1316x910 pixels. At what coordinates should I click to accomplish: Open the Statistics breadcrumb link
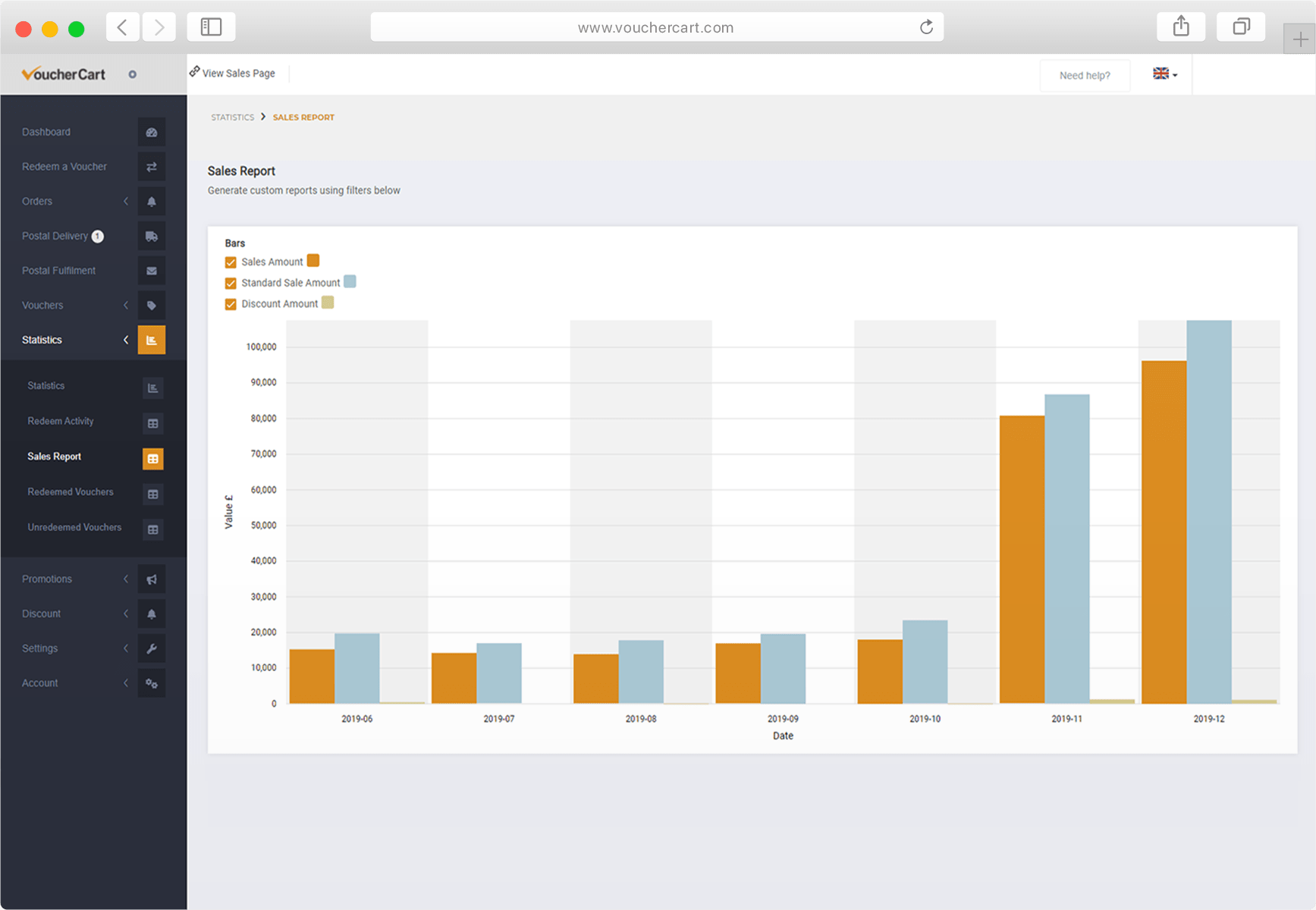tap(233, 117)
